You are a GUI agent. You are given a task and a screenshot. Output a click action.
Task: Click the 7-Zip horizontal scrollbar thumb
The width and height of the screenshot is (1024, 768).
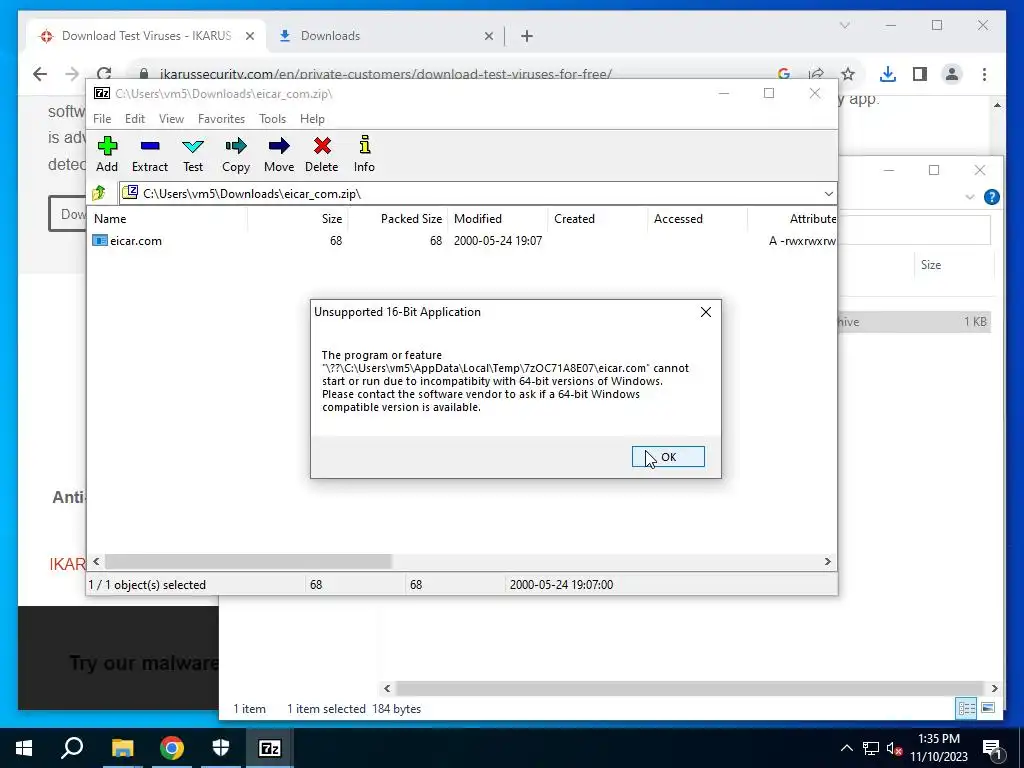248,562
